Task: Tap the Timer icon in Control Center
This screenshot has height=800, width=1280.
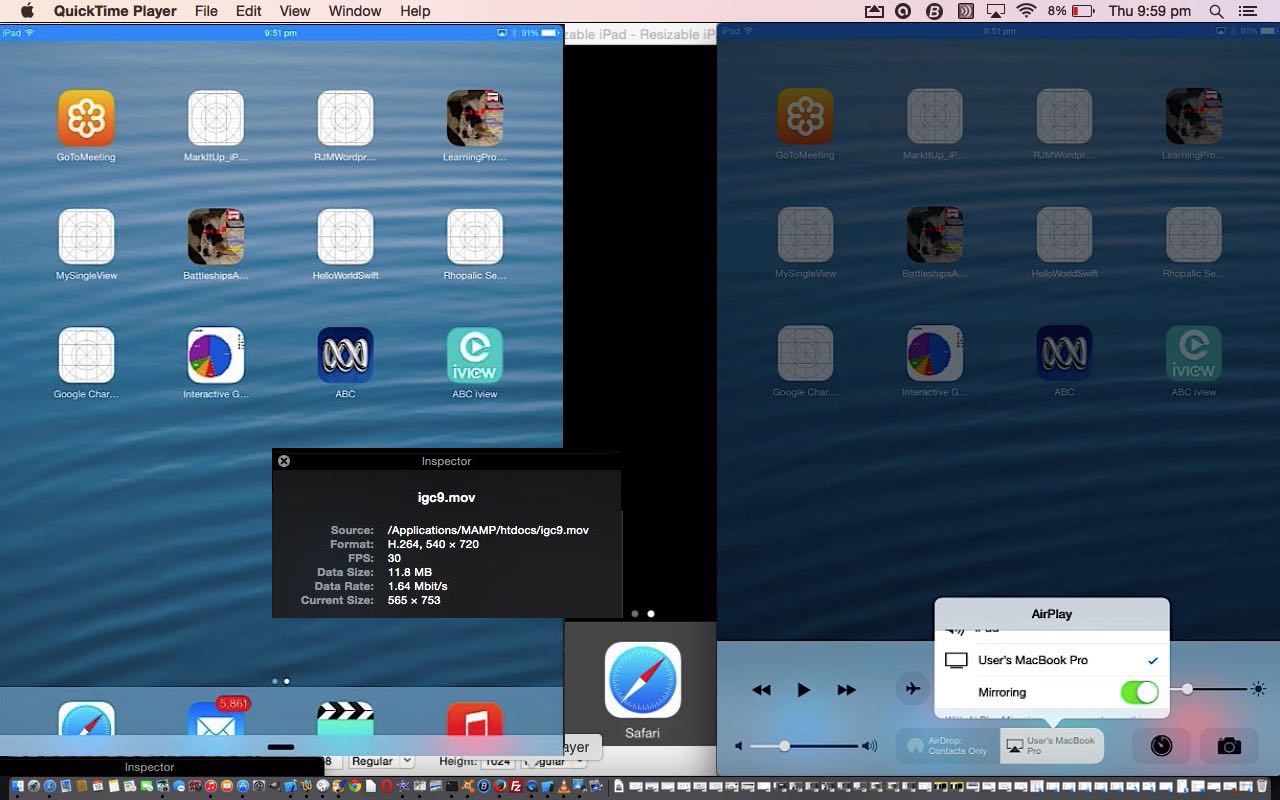Action: click(1159, 745)
